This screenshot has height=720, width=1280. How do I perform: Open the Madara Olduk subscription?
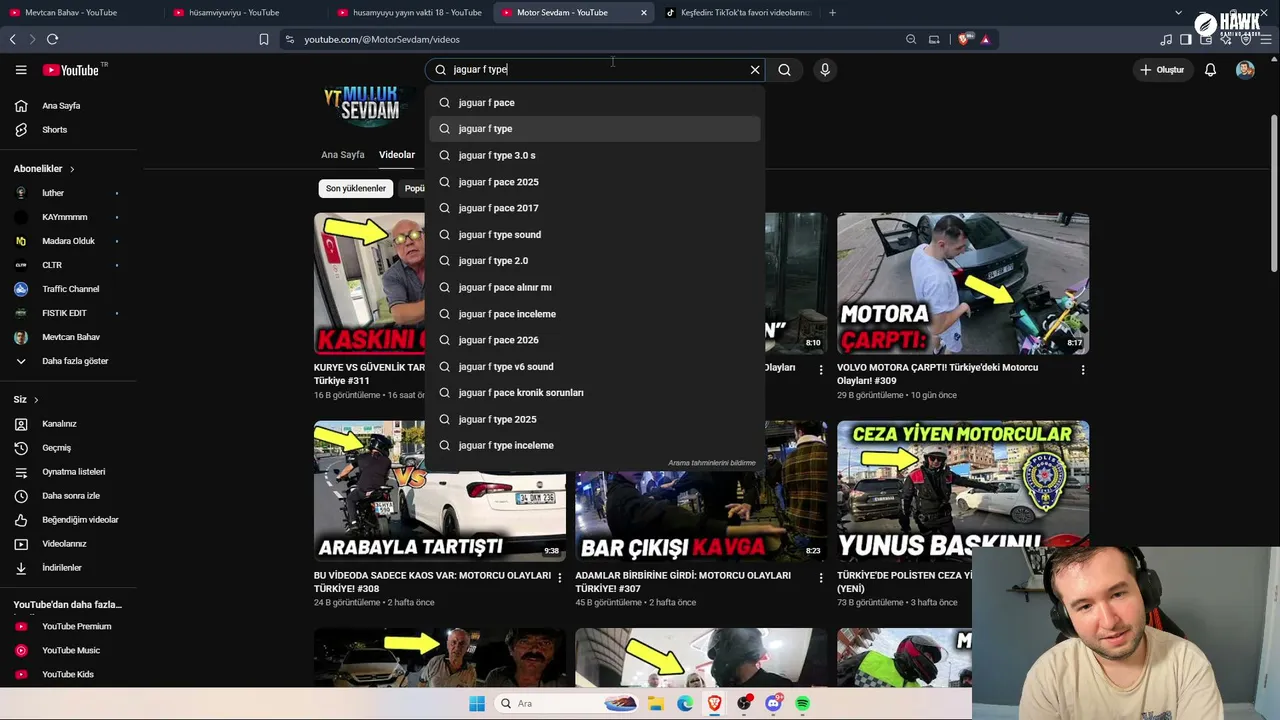[x=66, y=241]
